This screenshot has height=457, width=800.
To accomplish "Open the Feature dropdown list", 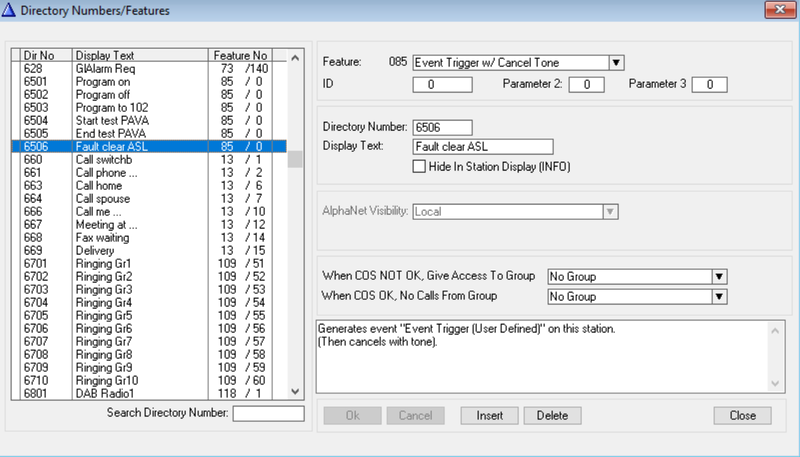I will [616, 63].
